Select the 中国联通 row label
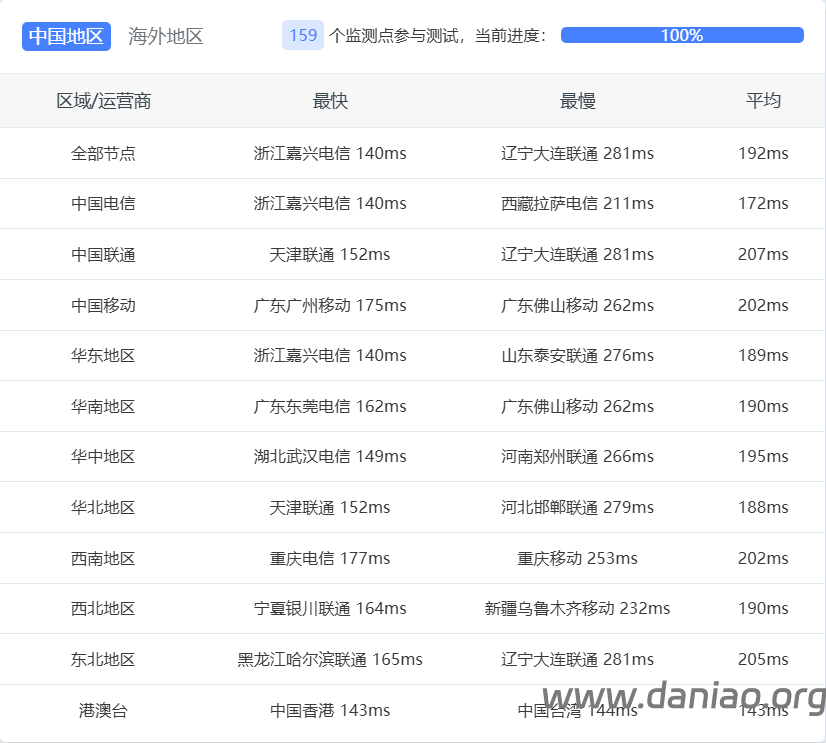826x743 pixels. click(x=103, y=254)
